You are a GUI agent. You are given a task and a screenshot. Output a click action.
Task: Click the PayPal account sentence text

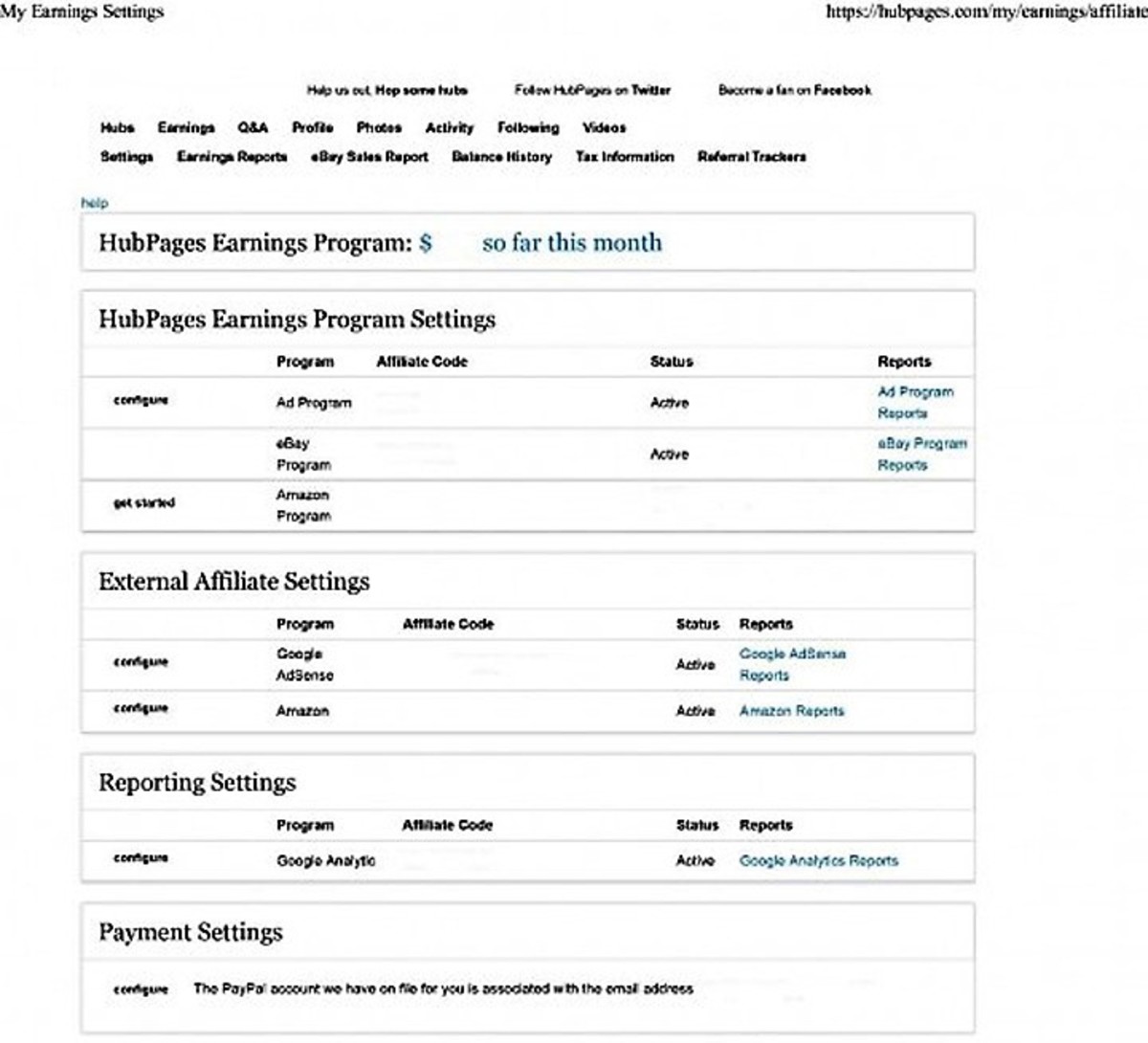444,988
